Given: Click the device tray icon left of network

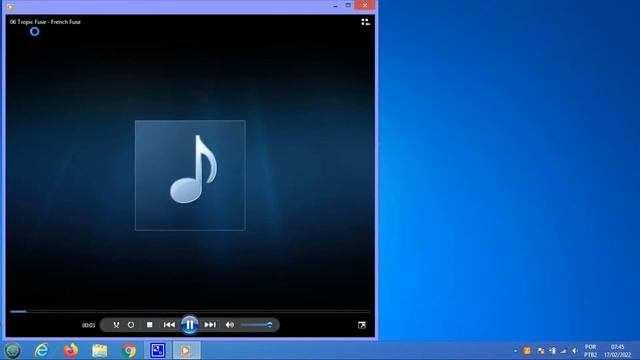Looking at the screenshot, I should tap(552, 351).
